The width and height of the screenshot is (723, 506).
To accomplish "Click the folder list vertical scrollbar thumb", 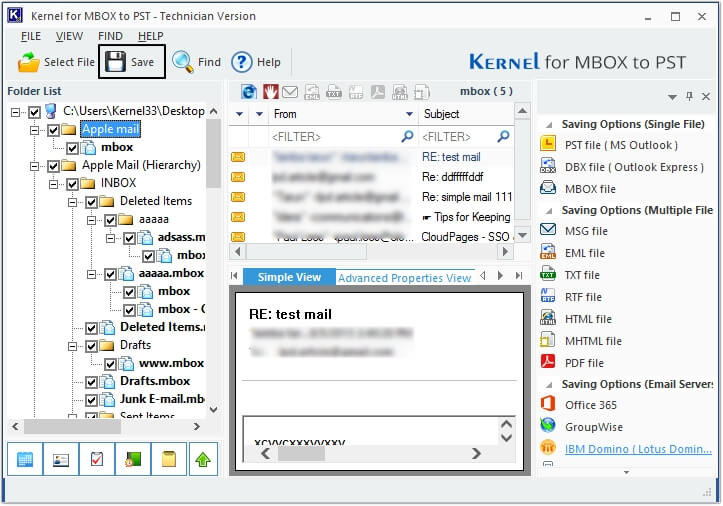I will pos(213,153).
